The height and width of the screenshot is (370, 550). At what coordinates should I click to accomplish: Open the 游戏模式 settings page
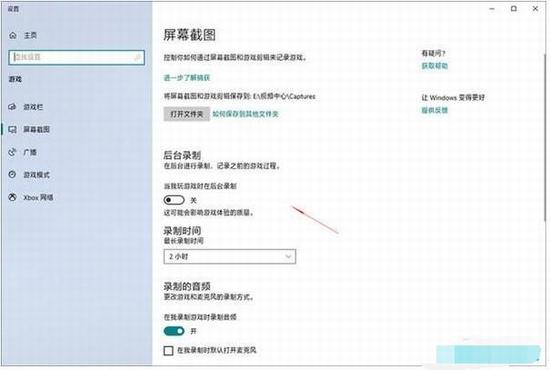[x=36, y=175]
